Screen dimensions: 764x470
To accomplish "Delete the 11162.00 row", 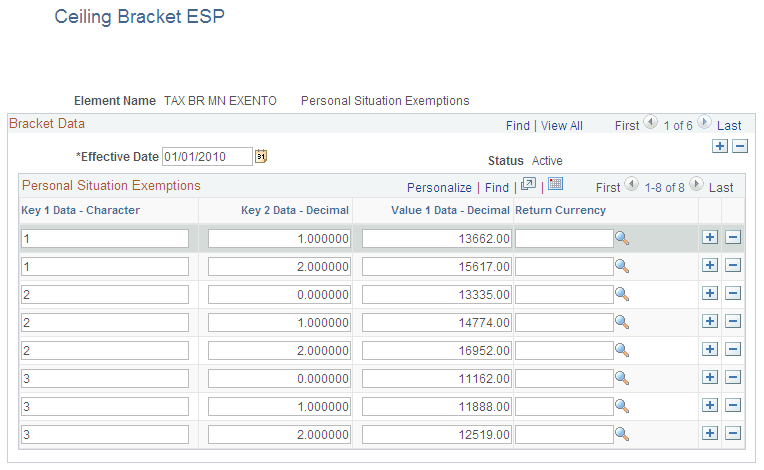I will [x=733, y=377].
